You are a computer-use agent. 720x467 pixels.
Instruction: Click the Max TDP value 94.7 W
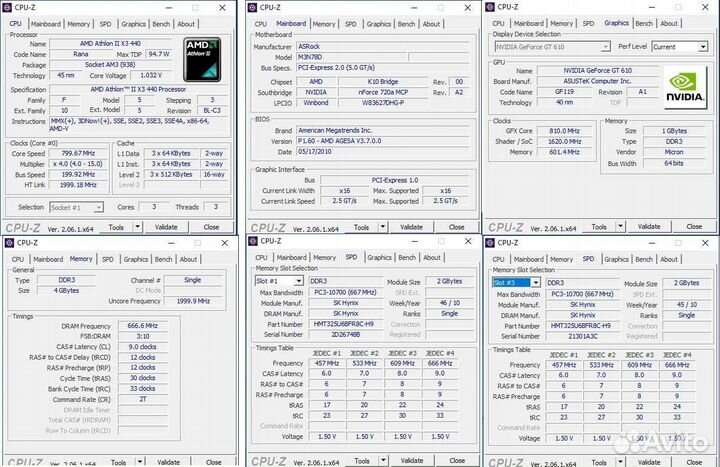(159, 54)
